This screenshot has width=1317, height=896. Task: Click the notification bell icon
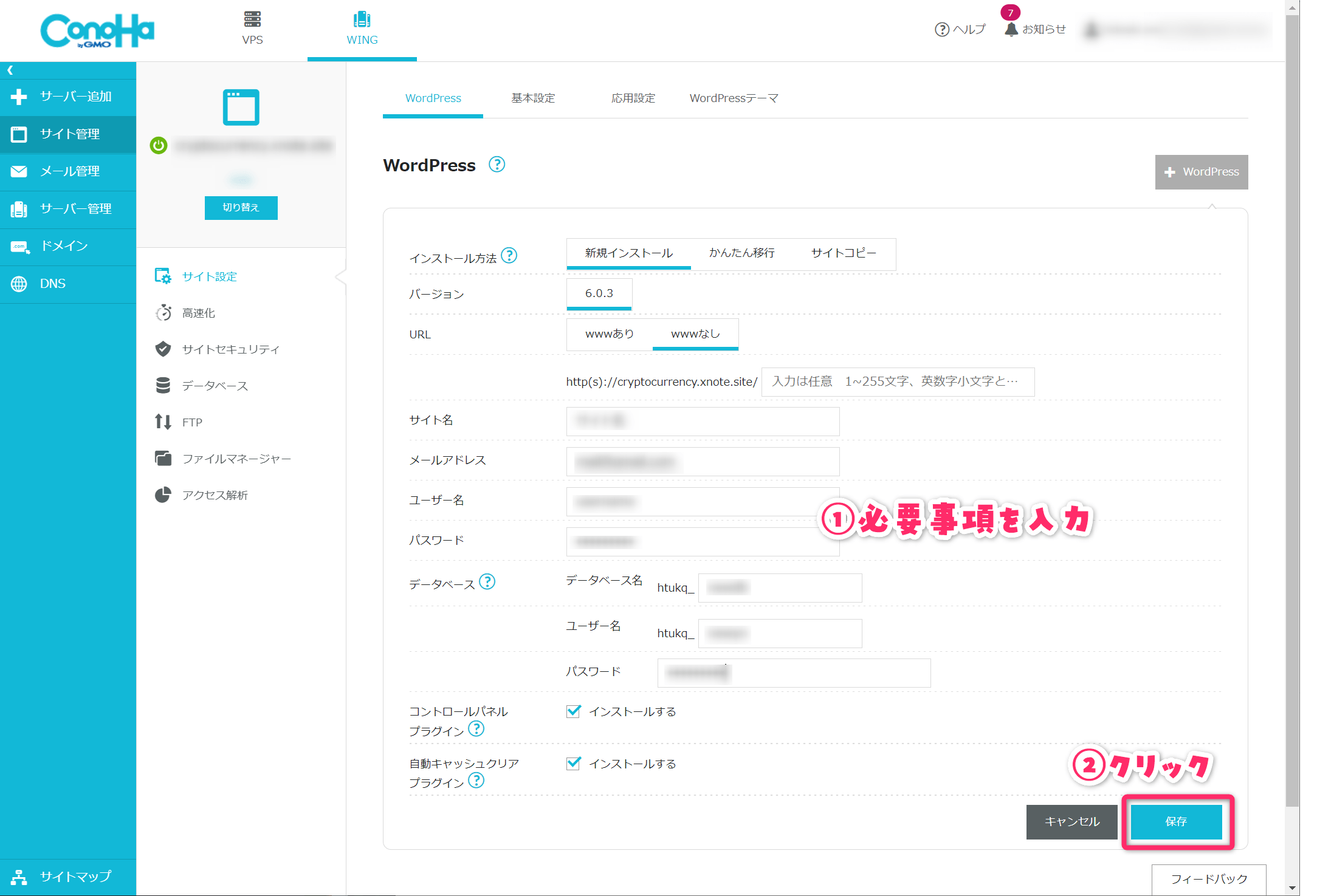point(1011,29)
